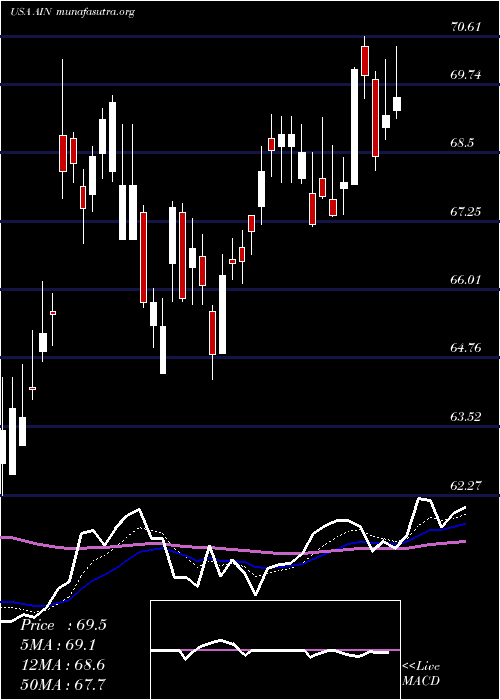Click the 67.25 price axis label
The image size is (500, 700).
pyautogui.click(x=466, y=211)
